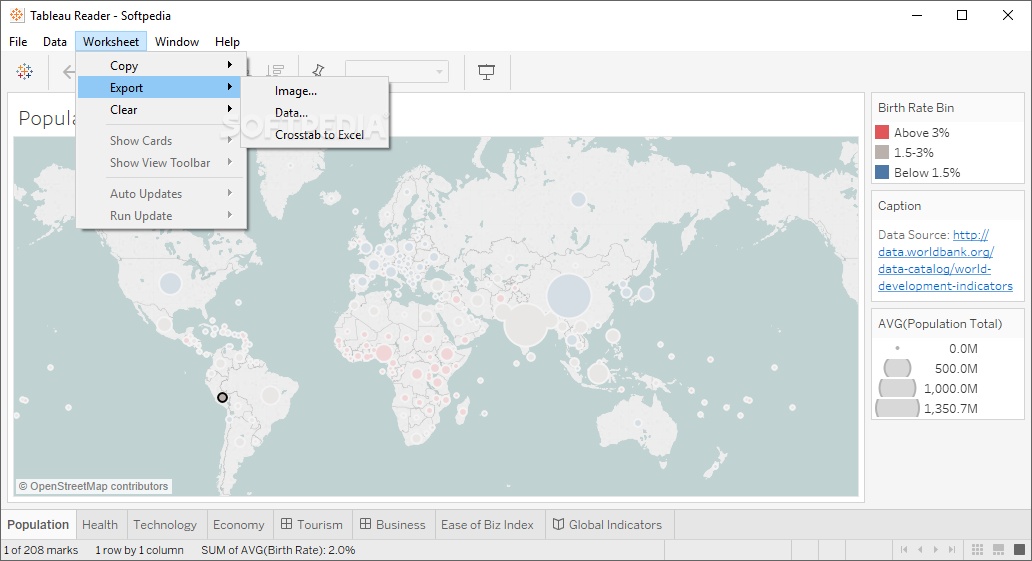Open the Window menu

click(x=176, y=41)
